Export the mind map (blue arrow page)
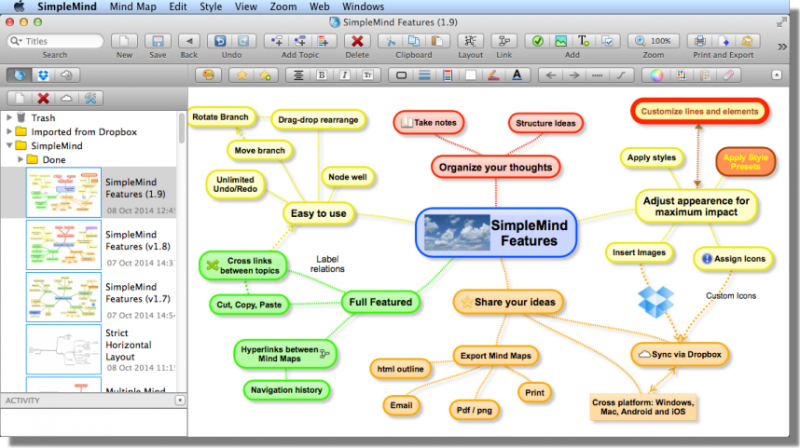Viewport: 800px width, 448px height. pyautogui.click(x=723, y=41)
